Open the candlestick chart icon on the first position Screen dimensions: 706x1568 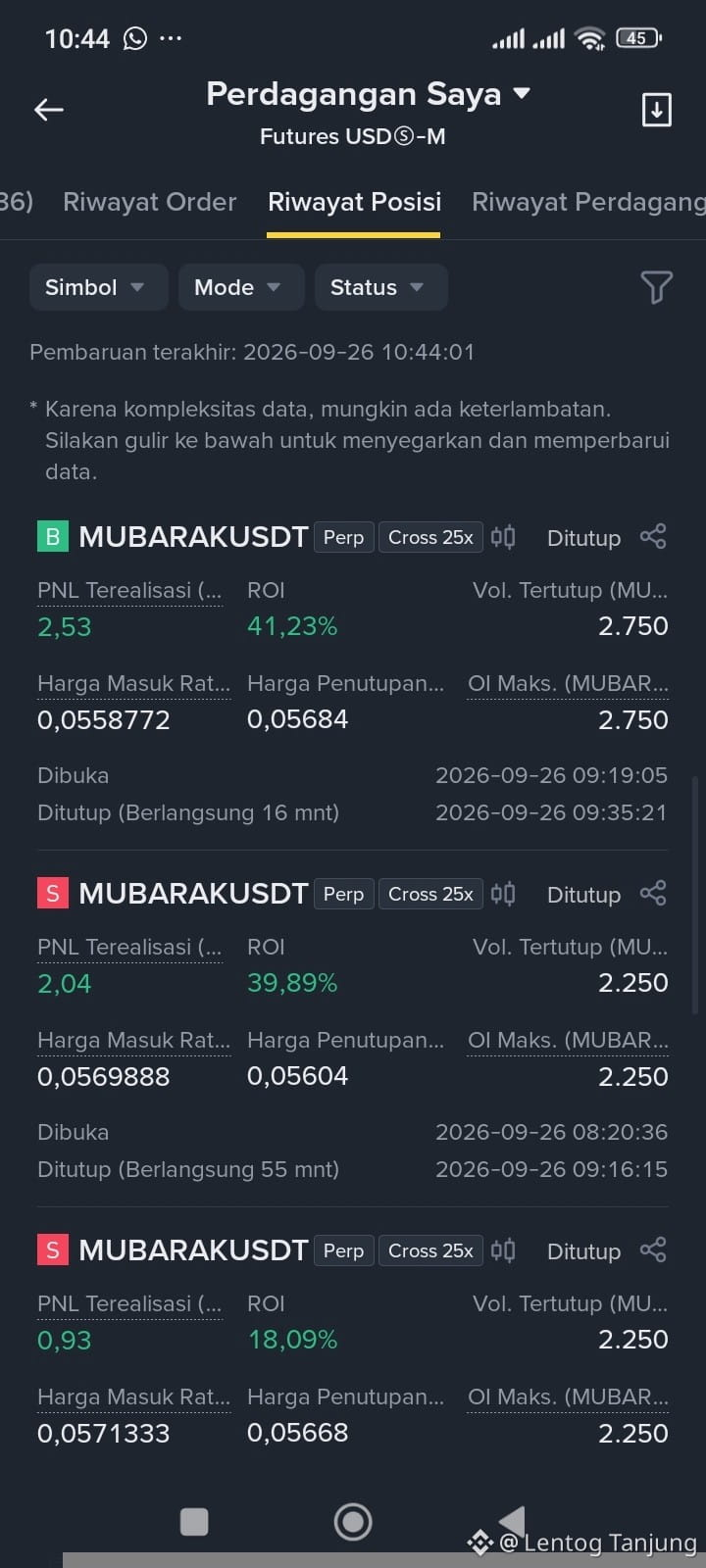503,537
